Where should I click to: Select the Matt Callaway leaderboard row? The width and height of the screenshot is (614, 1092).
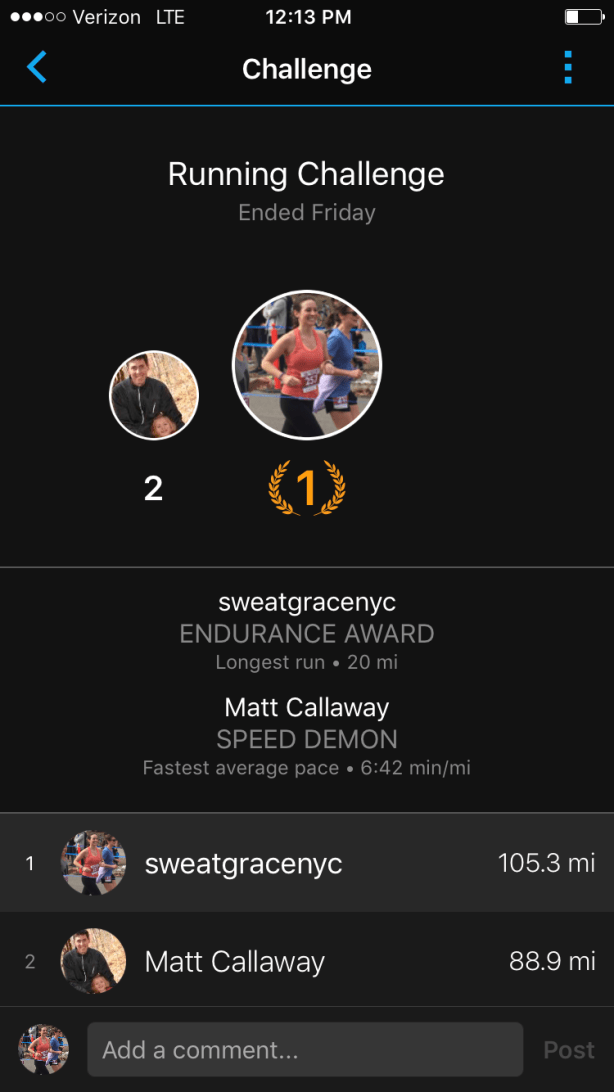tap(307, 961)
